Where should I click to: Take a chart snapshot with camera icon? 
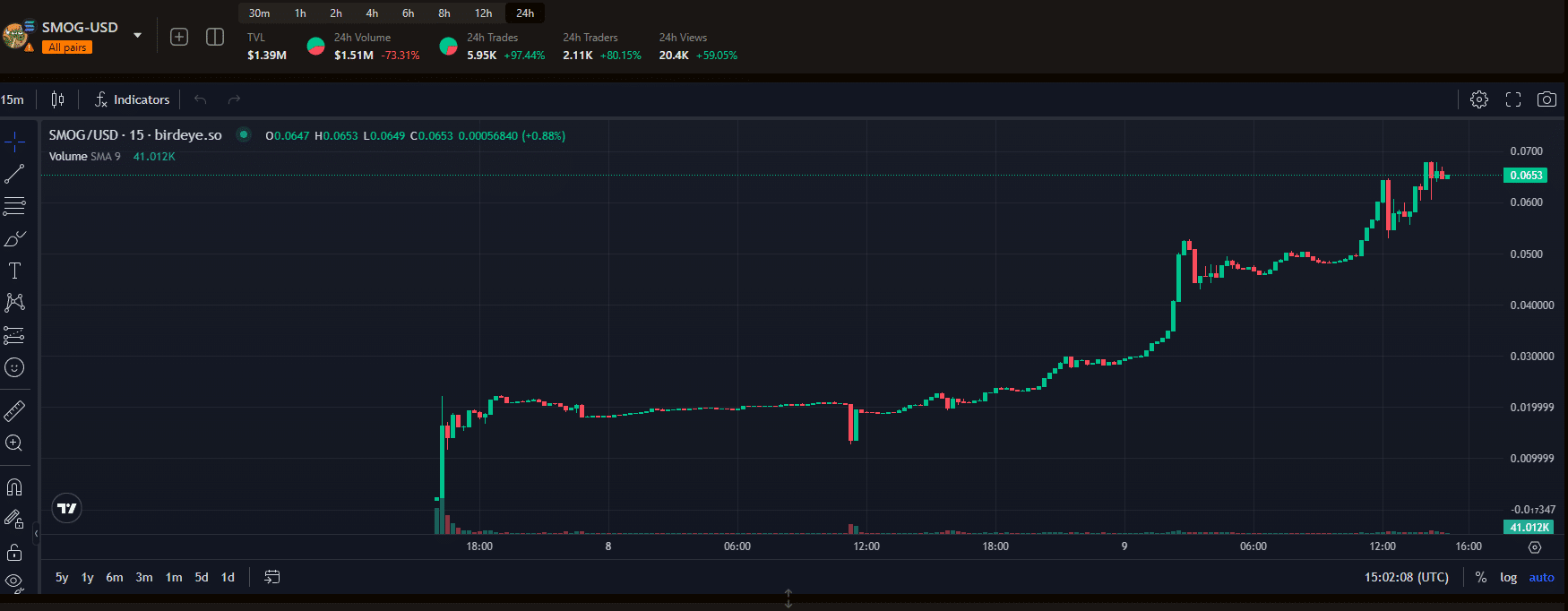[1546, 99]
